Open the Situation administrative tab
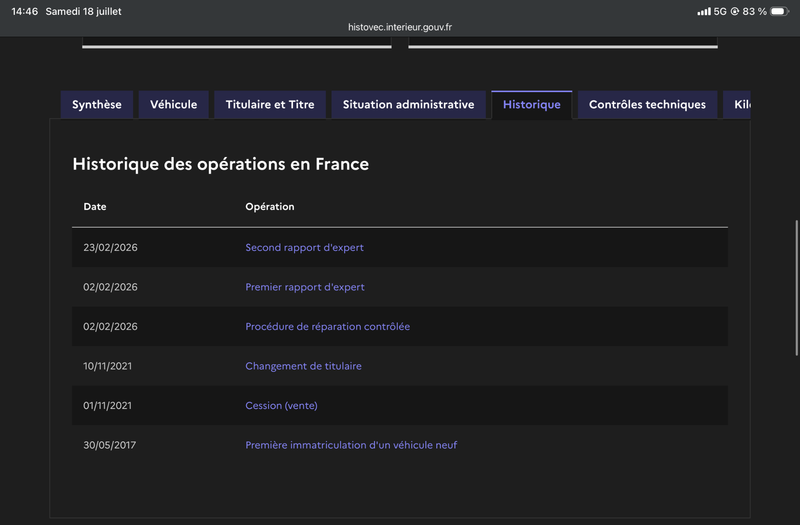 coord(408,105)
